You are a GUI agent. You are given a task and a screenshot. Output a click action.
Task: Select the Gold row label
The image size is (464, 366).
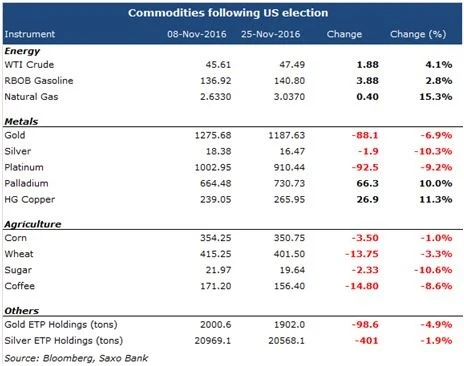(15, 135)
